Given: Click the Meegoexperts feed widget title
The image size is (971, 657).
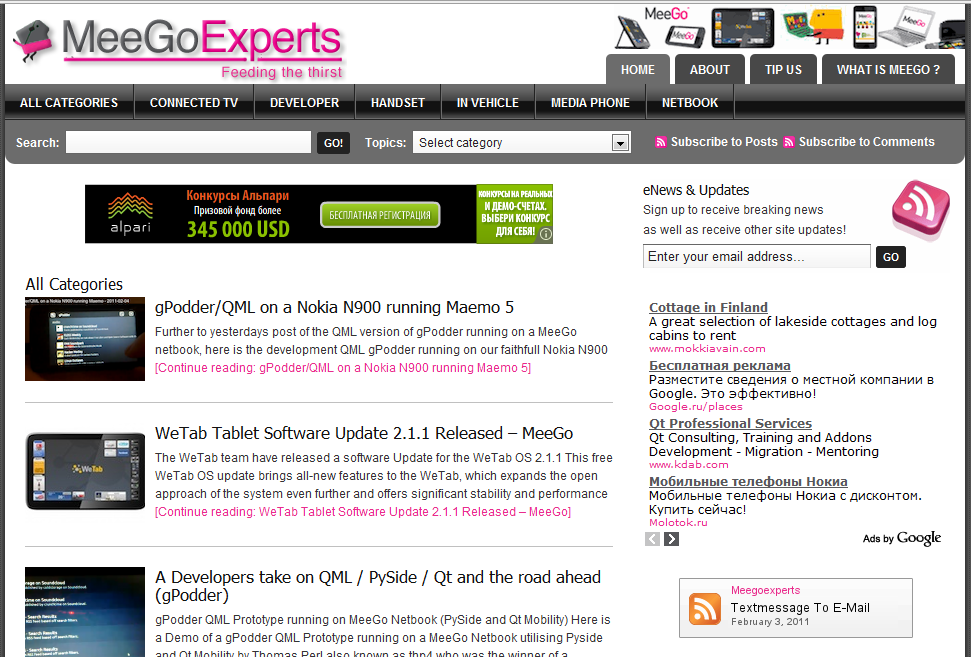Looking at the screenshot, I should click(765, 590).
